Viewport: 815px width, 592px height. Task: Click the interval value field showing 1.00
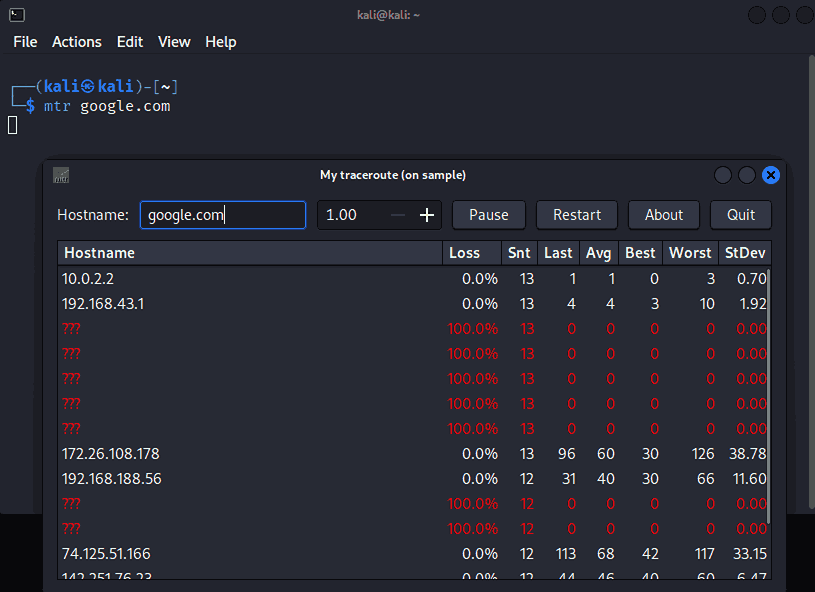pos(350,215)
